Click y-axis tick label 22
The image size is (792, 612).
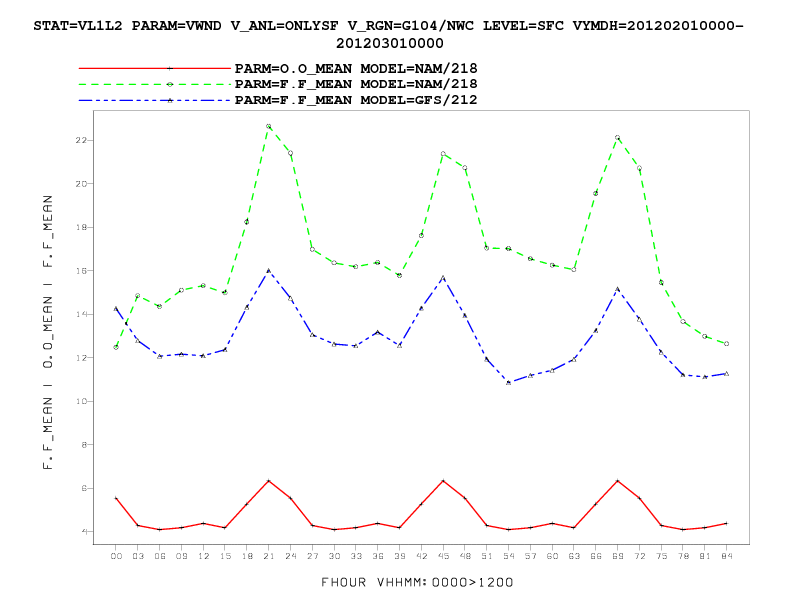click(81, 140)
